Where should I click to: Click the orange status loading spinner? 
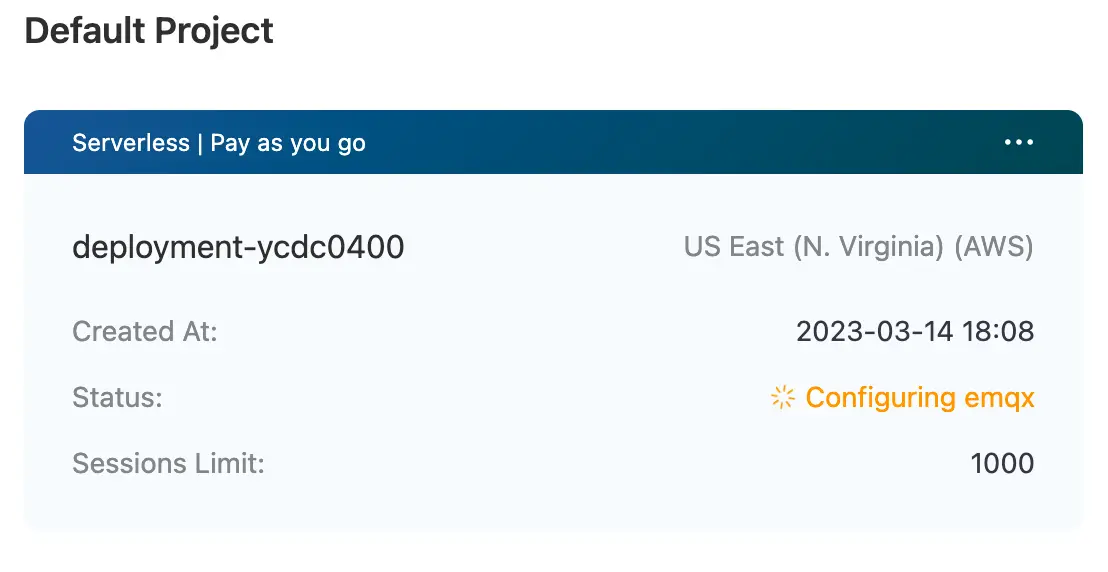(782, 398)
